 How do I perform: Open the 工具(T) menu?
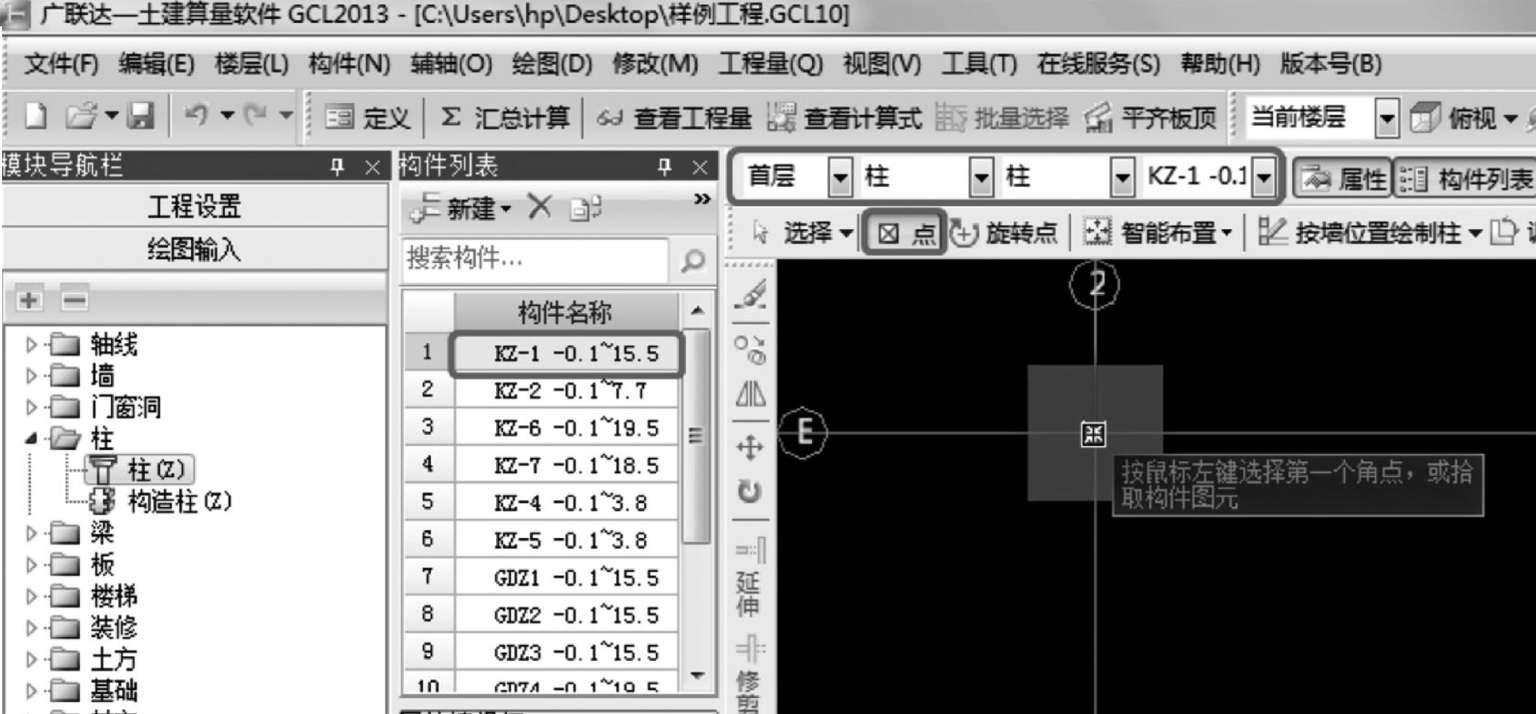[x=979, y=65]
